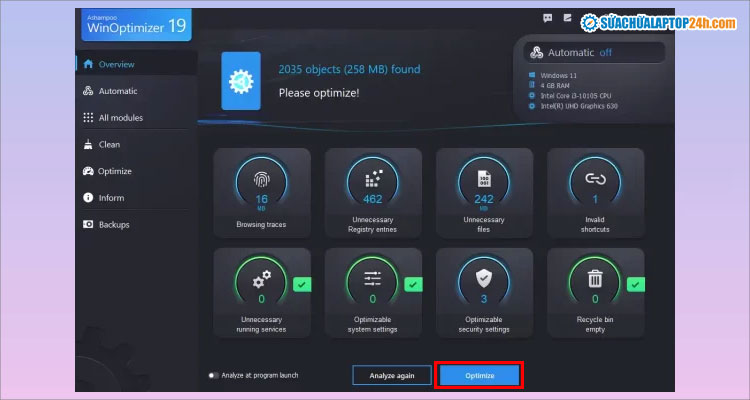Click the Inform info icon
Screen dimensions: 750x400
pyautogui.click(x=88, y=198)
